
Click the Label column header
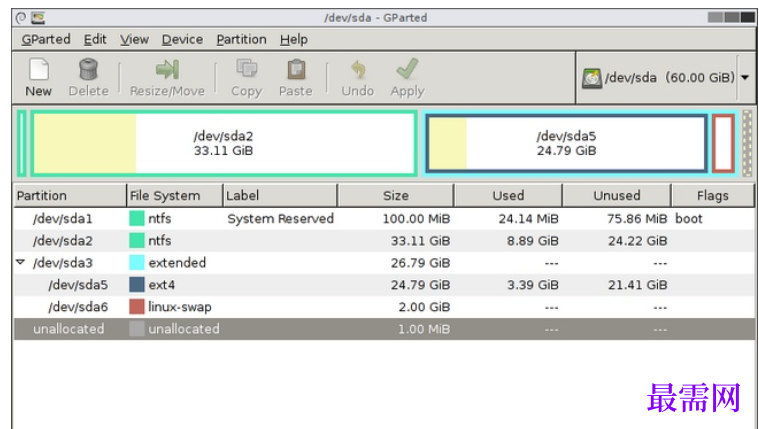(280, 196)
